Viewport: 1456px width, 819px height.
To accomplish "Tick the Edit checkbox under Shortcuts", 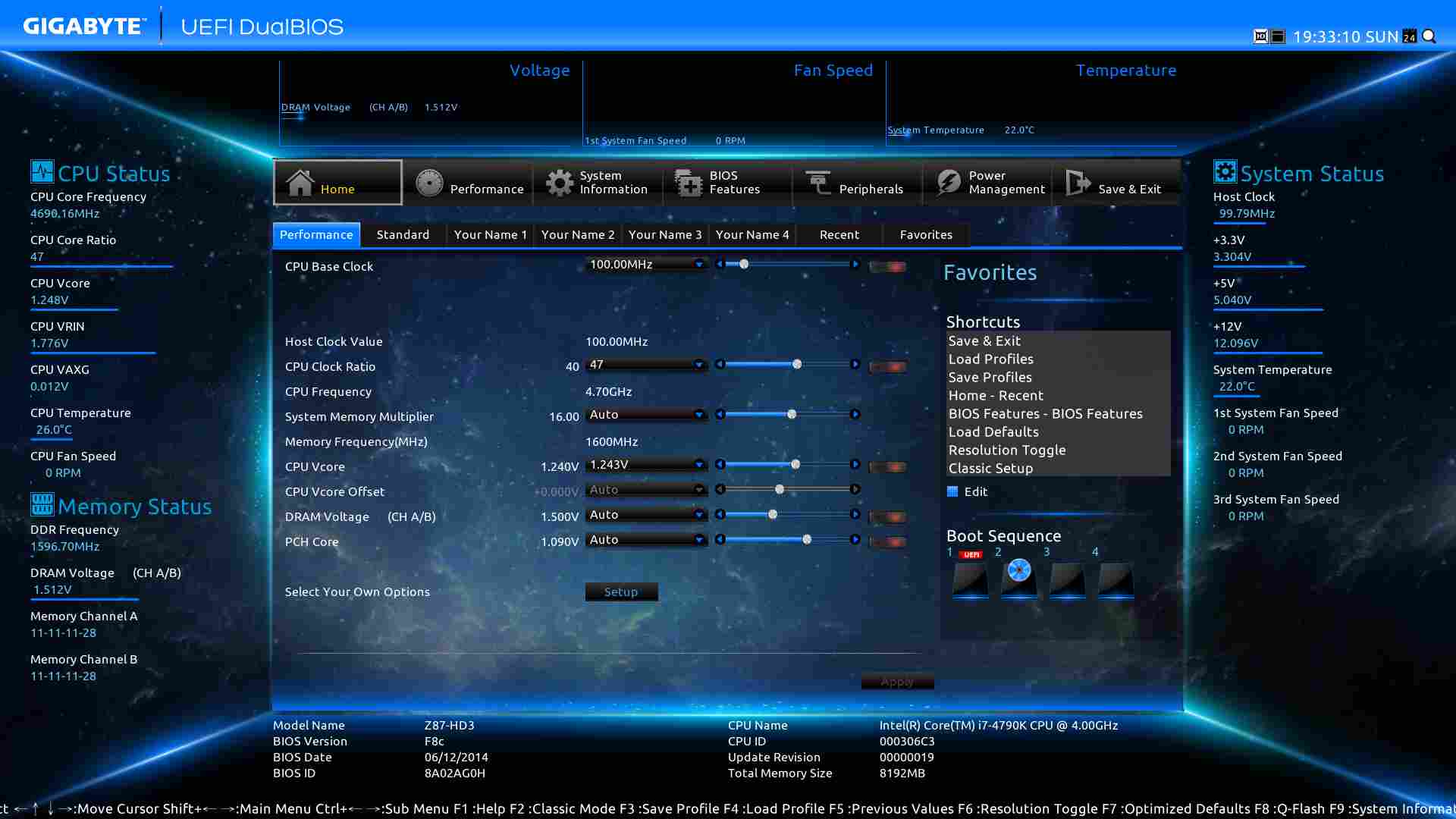I will [952, 491].
